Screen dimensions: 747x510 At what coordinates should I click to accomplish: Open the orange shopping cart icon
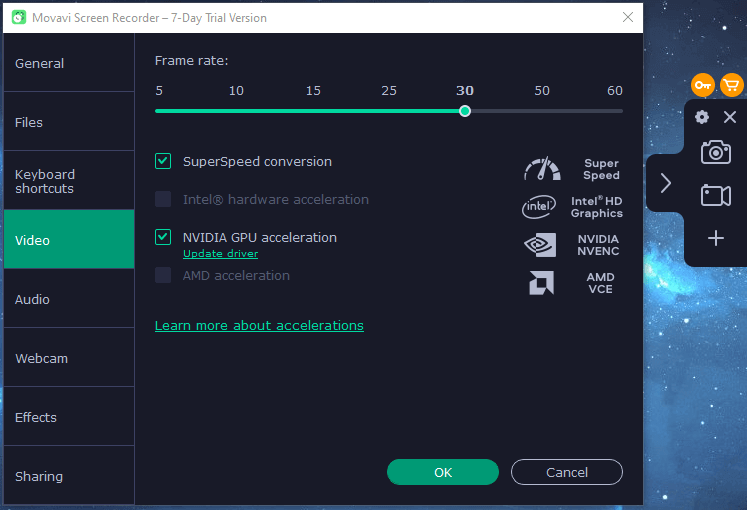point(732,85)
